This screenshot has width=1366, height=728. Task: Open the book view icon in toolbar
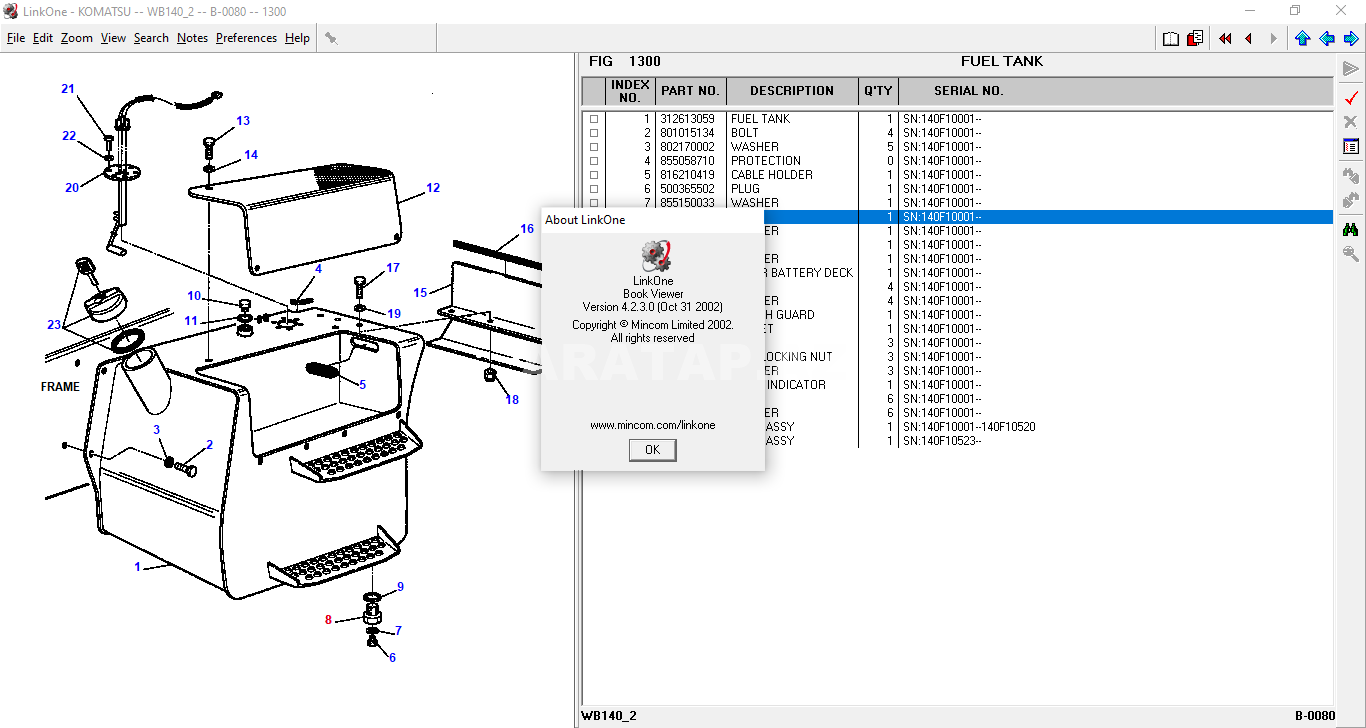(1171, 38)
